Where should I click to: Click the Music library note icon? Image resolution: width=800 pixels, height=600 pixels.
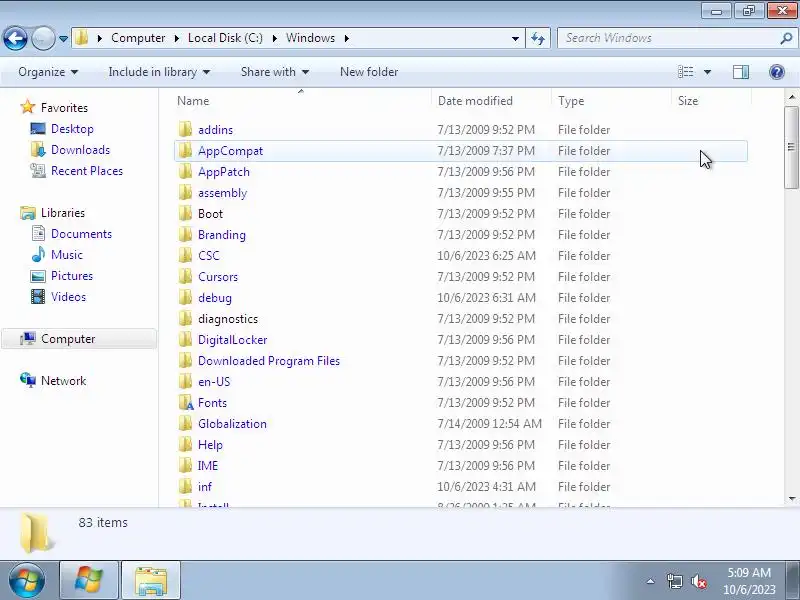tap(38, 254)
